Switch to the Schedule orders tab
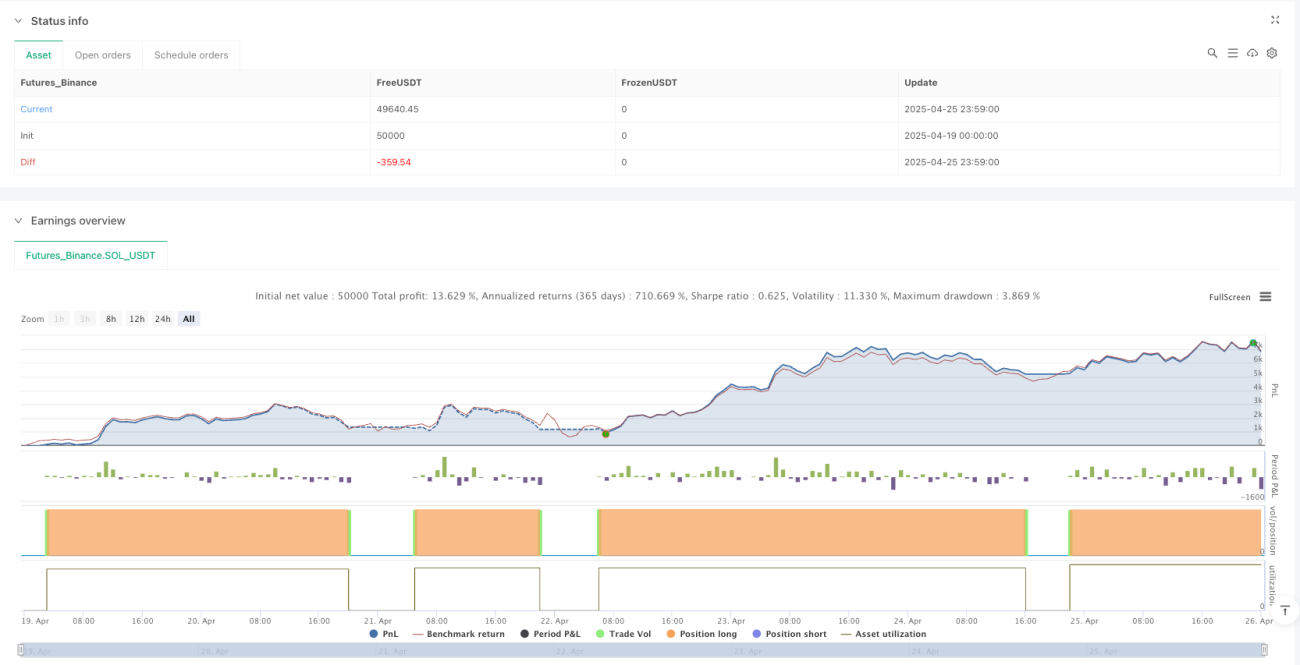1300x665 pixels. 191,55
